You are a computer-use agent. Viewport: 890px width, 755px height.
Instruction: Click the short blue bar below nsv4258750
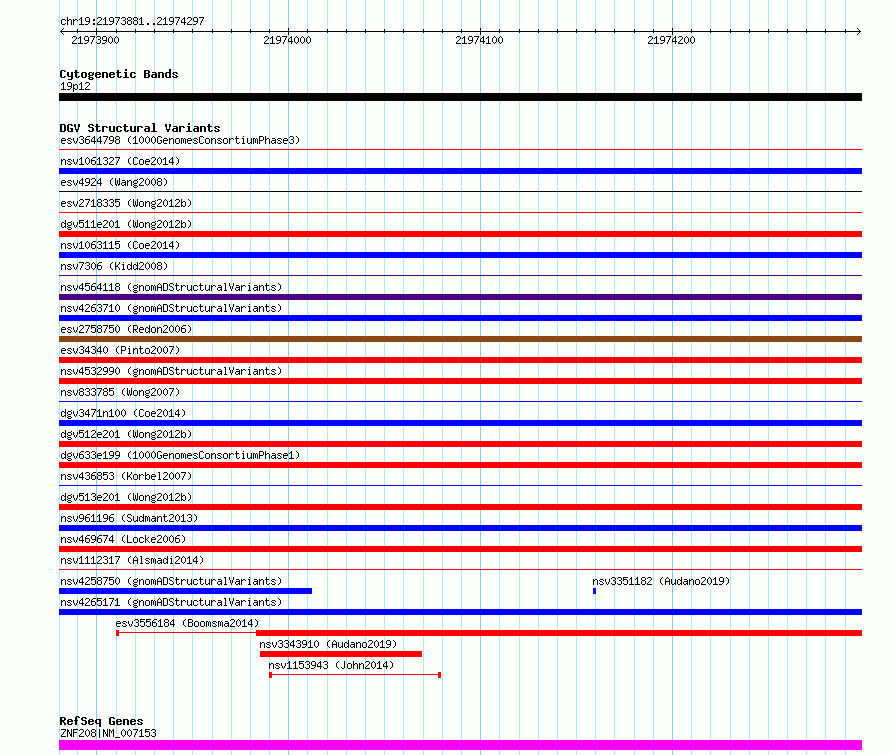point(186,591)
